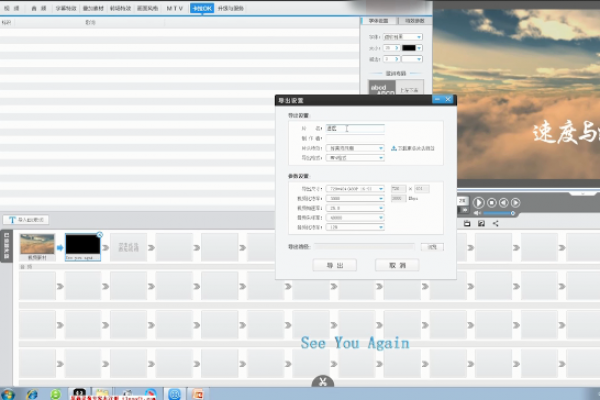Click the name field in export dialog
The image size is (600, 400).
pyautogui.click(x=355, y=129)
